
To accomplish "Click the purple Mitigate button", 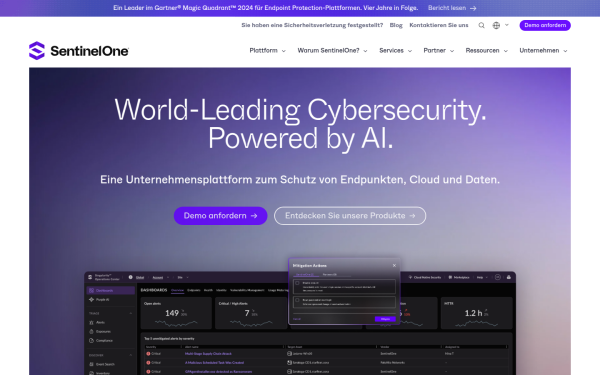I will point(385,319).
